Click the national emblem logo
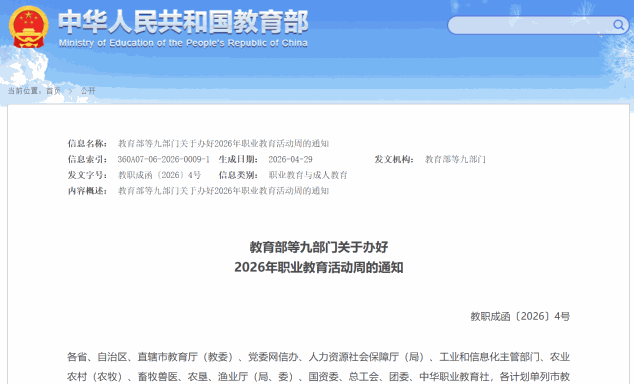The height and width of the screenshot is (384, 634). coord(28,27)
